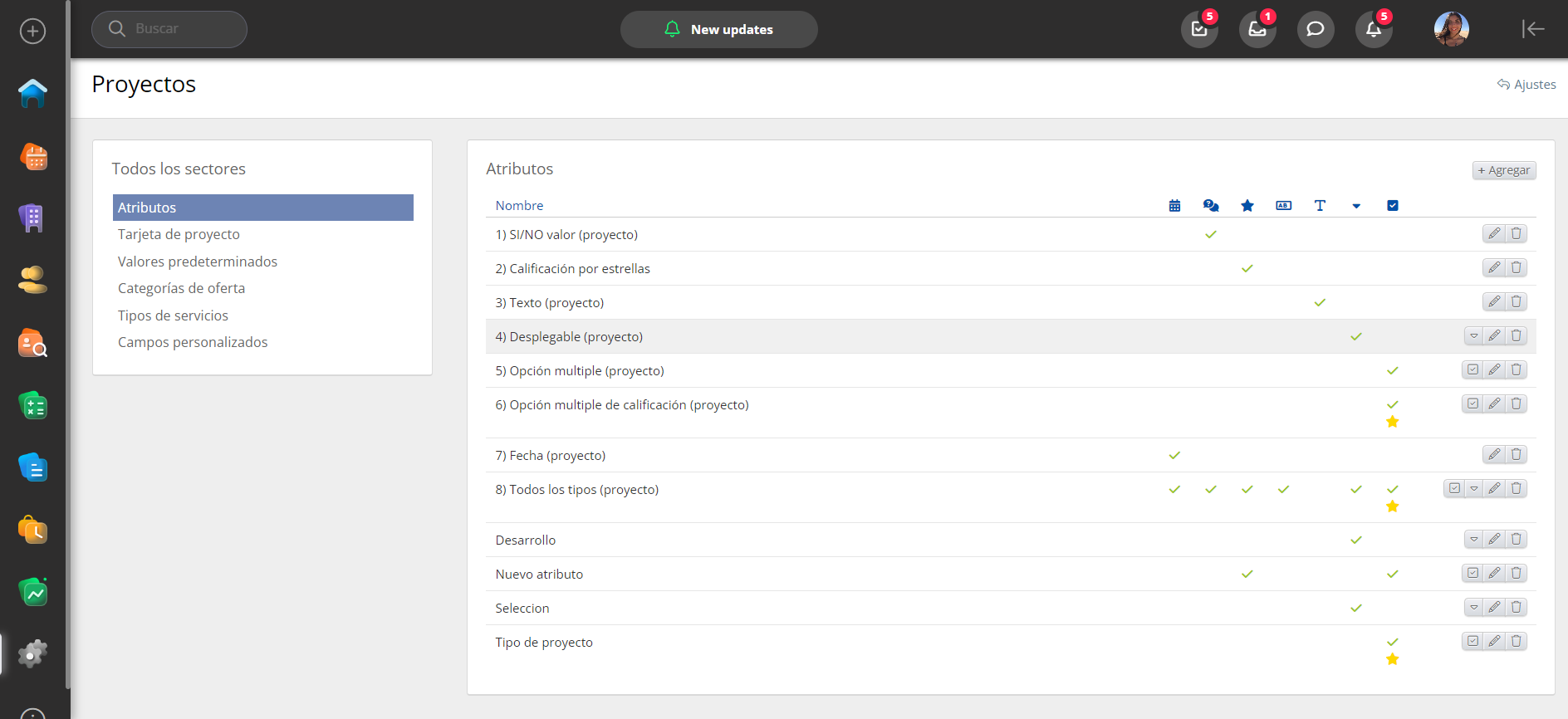Edit the 'SI/NO valor (proyecto)' attribute
Viewport: 1568px width, 719px height.
pyautogui.click(x=1494, y=234)
